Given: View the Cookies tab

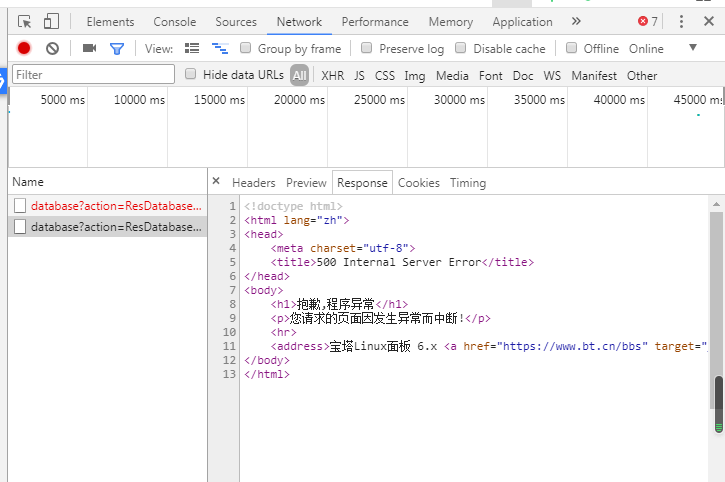Looking at the screenshot, I should (x=419, y=183).
